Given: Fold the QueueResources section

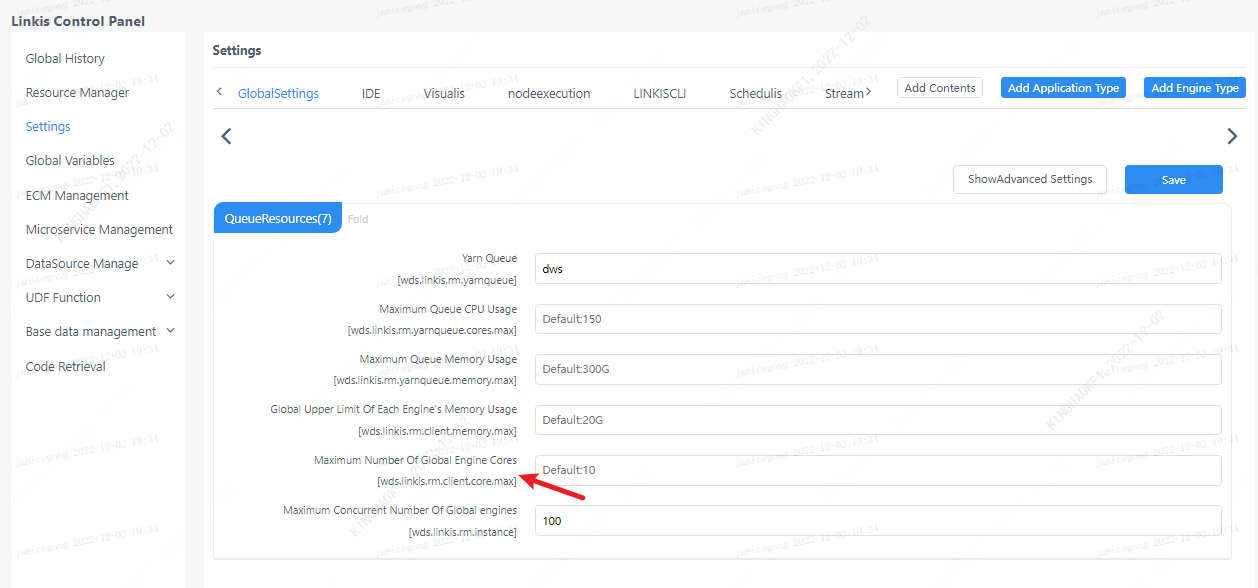Looking at the screenshot, I should click(358, 219).
